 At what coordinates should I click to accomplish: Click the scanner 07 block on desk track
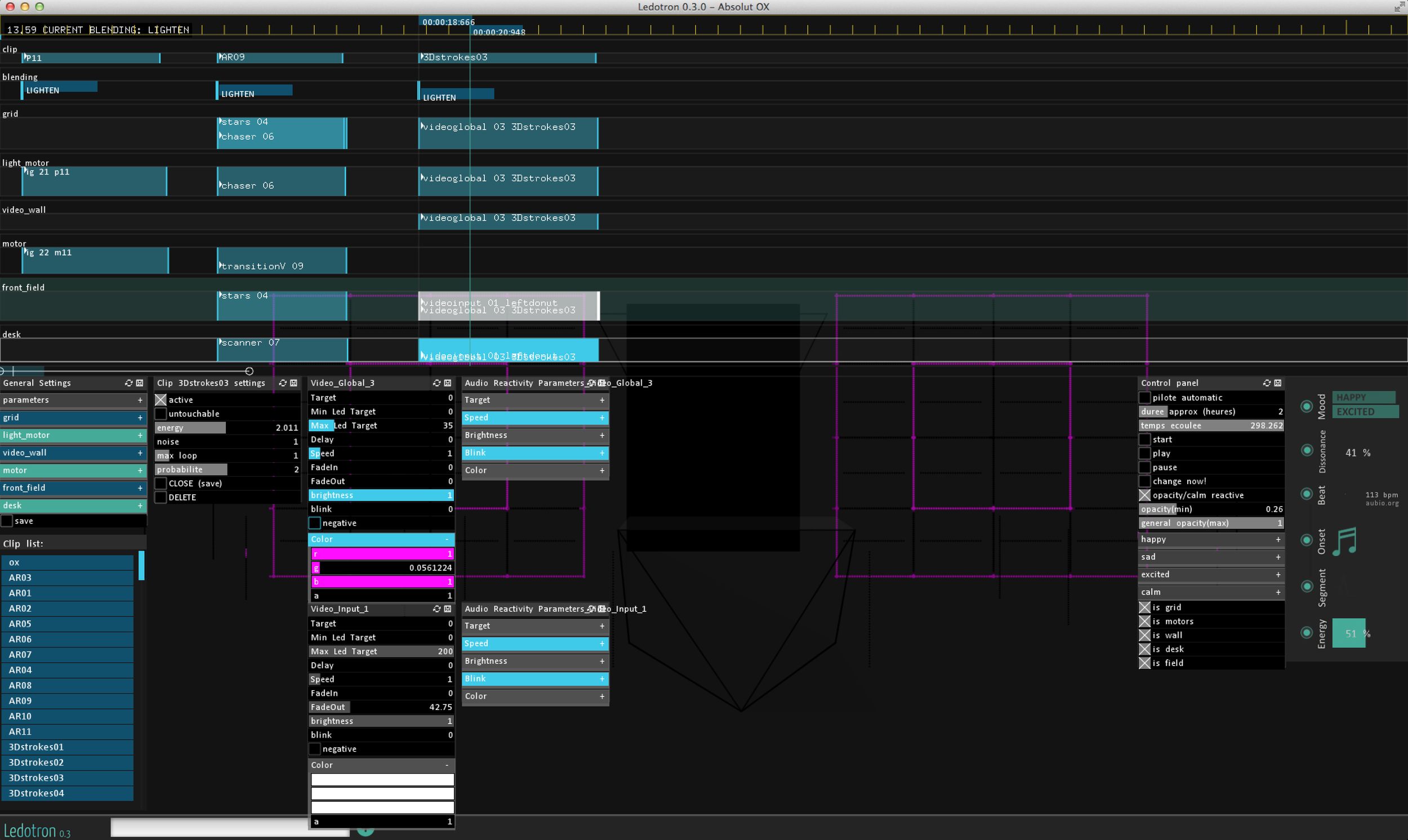[282, 350]
